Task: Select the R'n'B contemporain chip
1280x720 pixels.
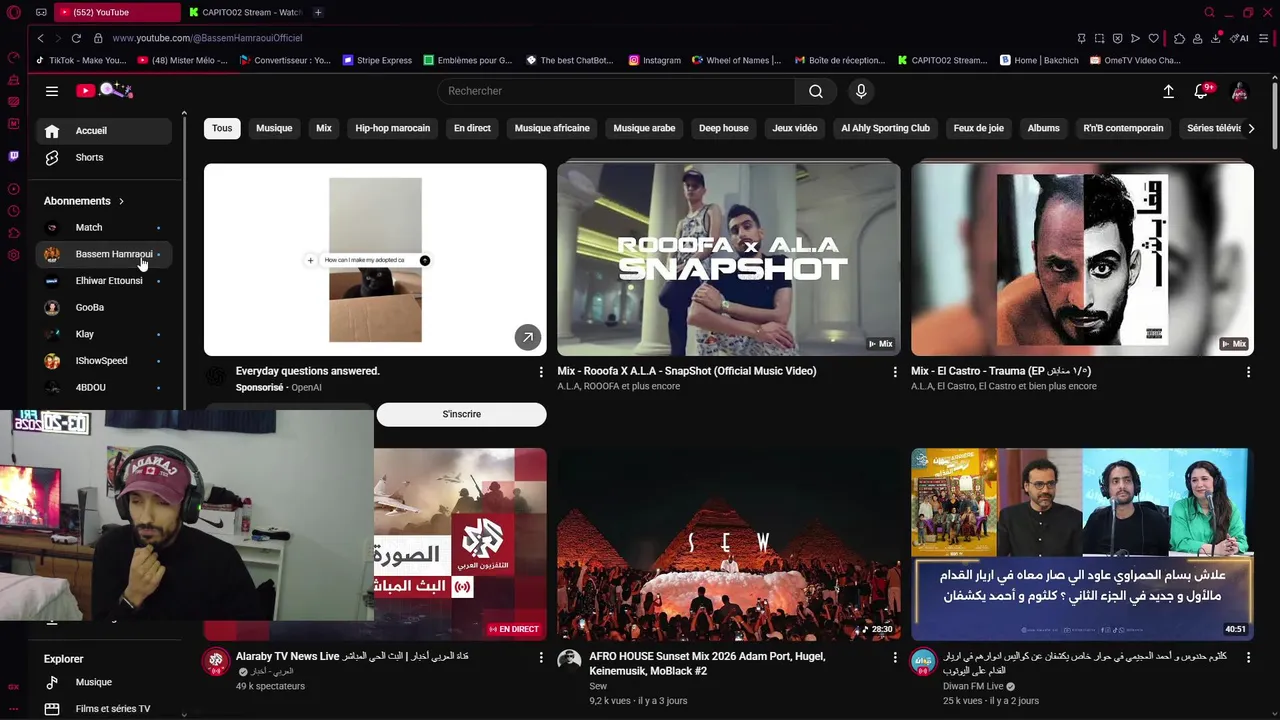Action: pos(1123,128)
